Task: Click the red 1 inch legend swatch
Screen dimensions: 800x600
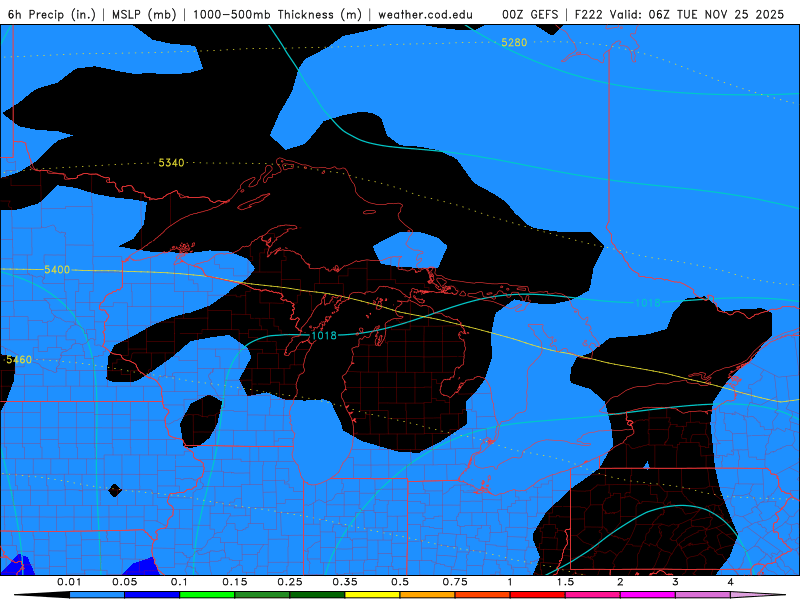Action: point(538,595)
